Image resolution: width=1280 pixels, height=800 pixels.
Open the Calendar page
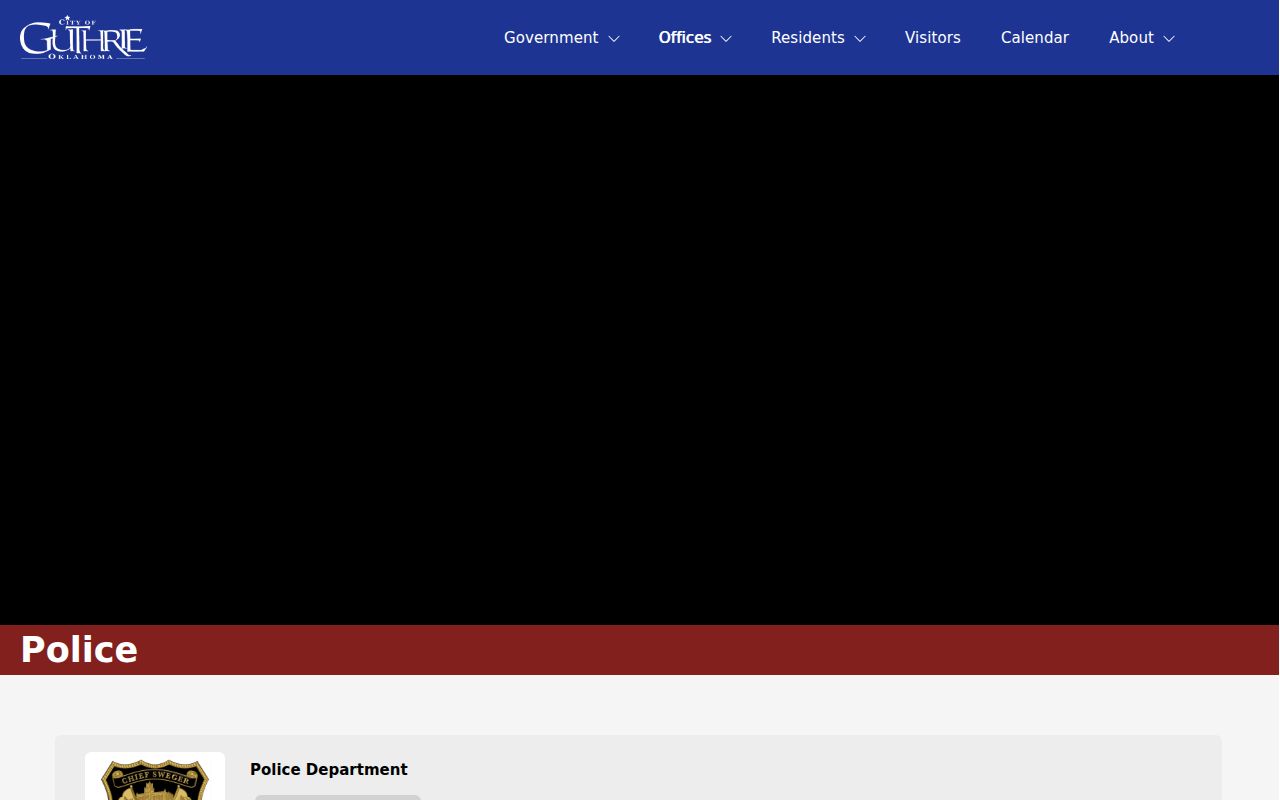pos(1035,38)
